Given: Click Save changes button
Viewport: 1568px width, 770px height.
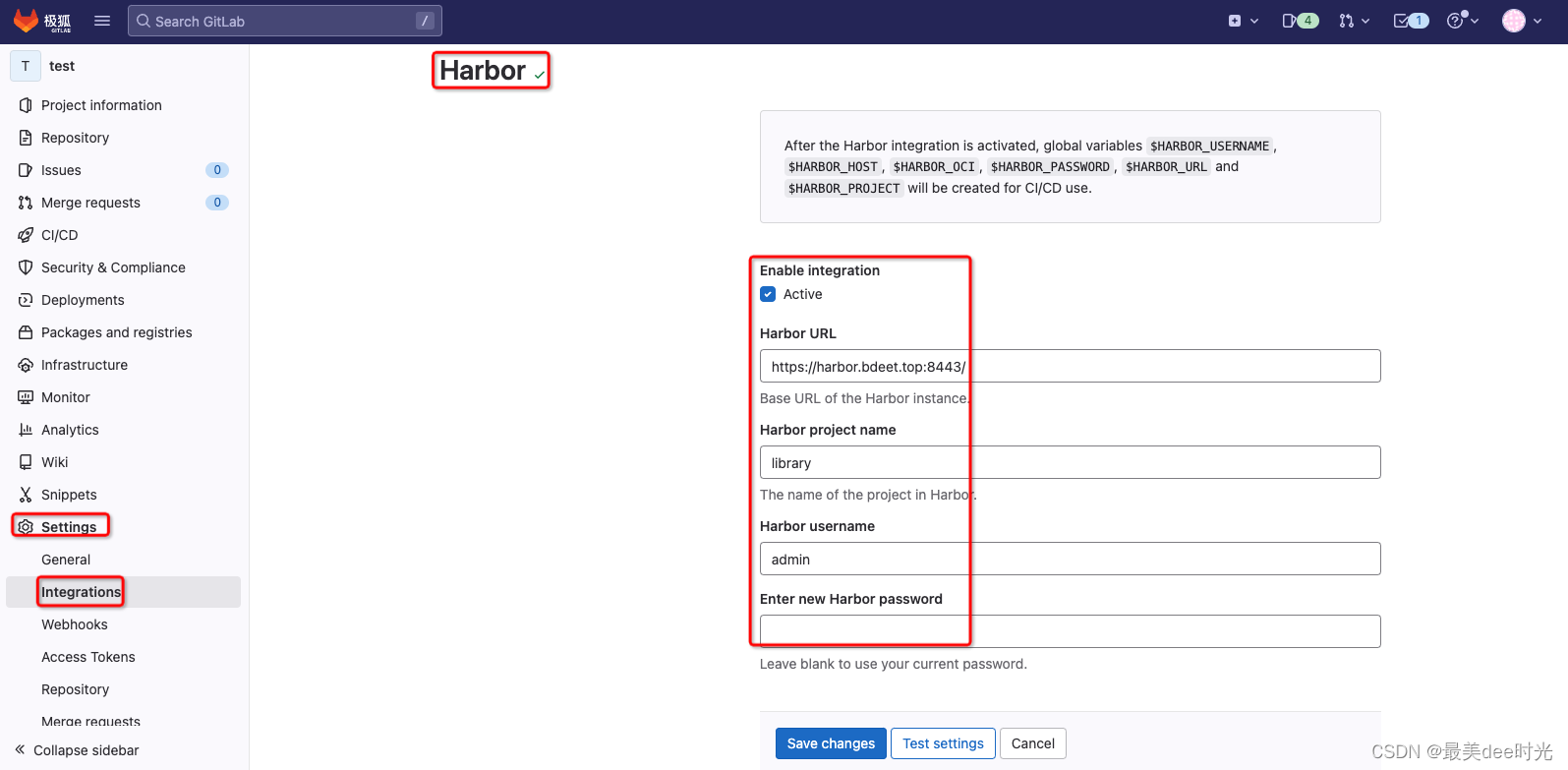Looking at the screenshot, I should 831,743.
